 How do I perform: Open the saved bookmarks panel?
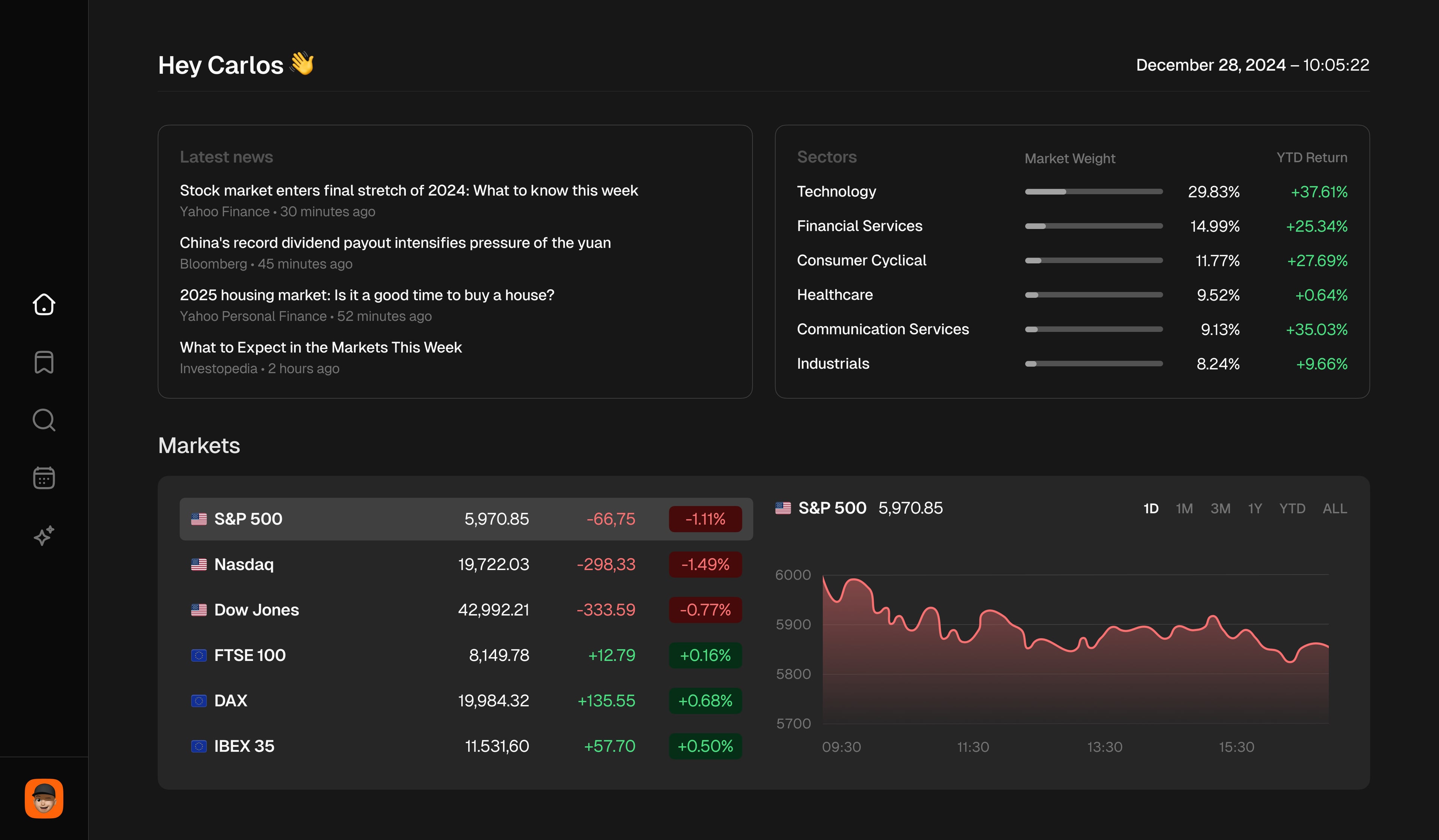click(44, 363)
